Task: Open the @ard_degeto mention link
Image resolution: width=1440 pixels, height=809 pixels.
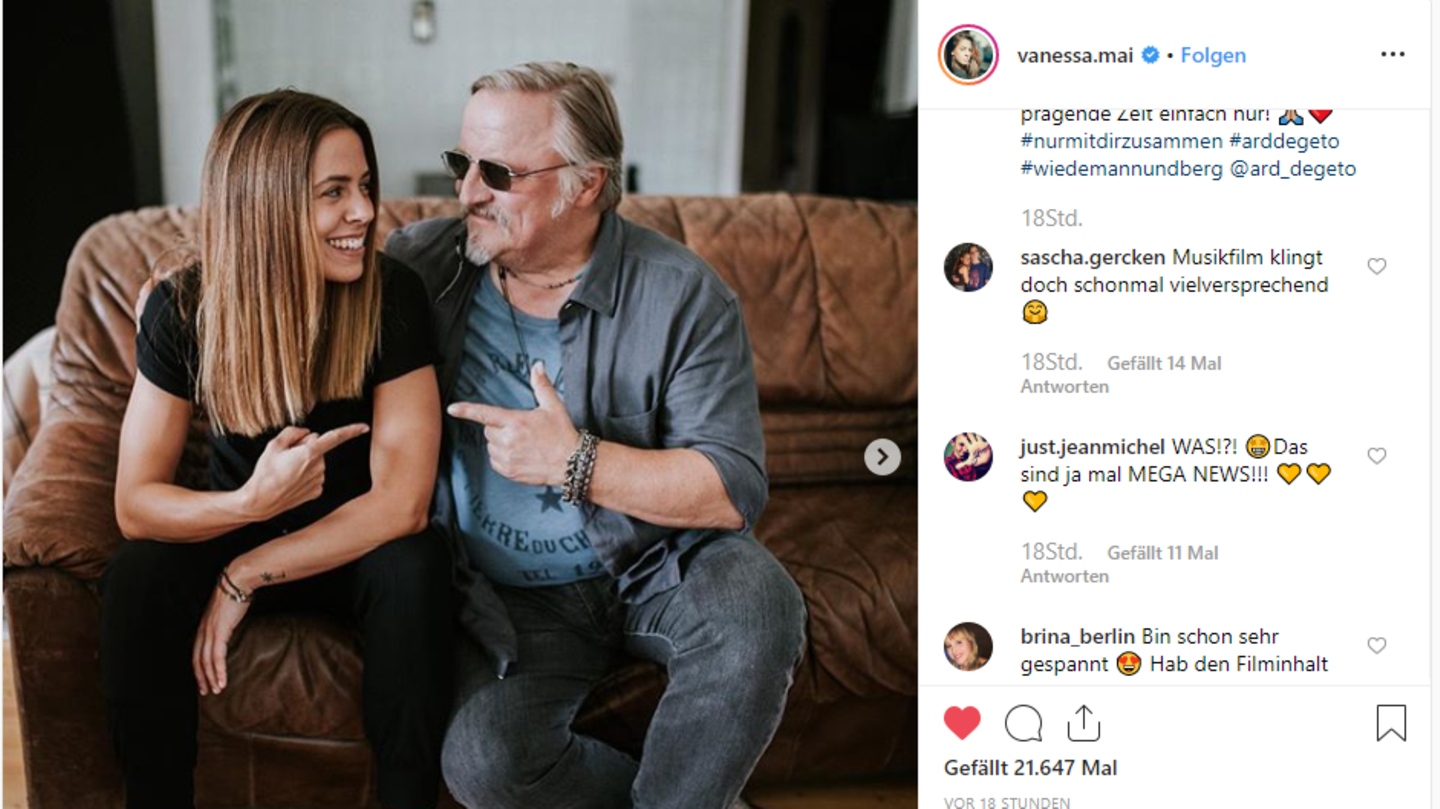Action: tap(1292, 169)
